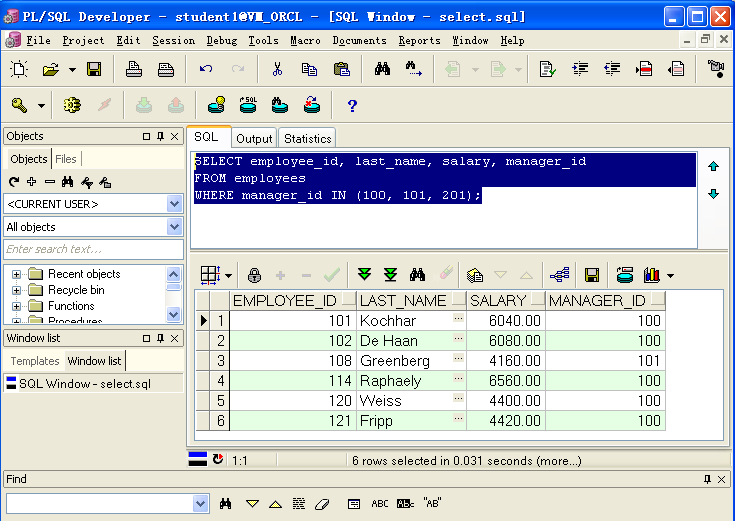735x521 pixels.
Task: Click the Explain plan lightbulb database icon
Action: click(217, 105)
